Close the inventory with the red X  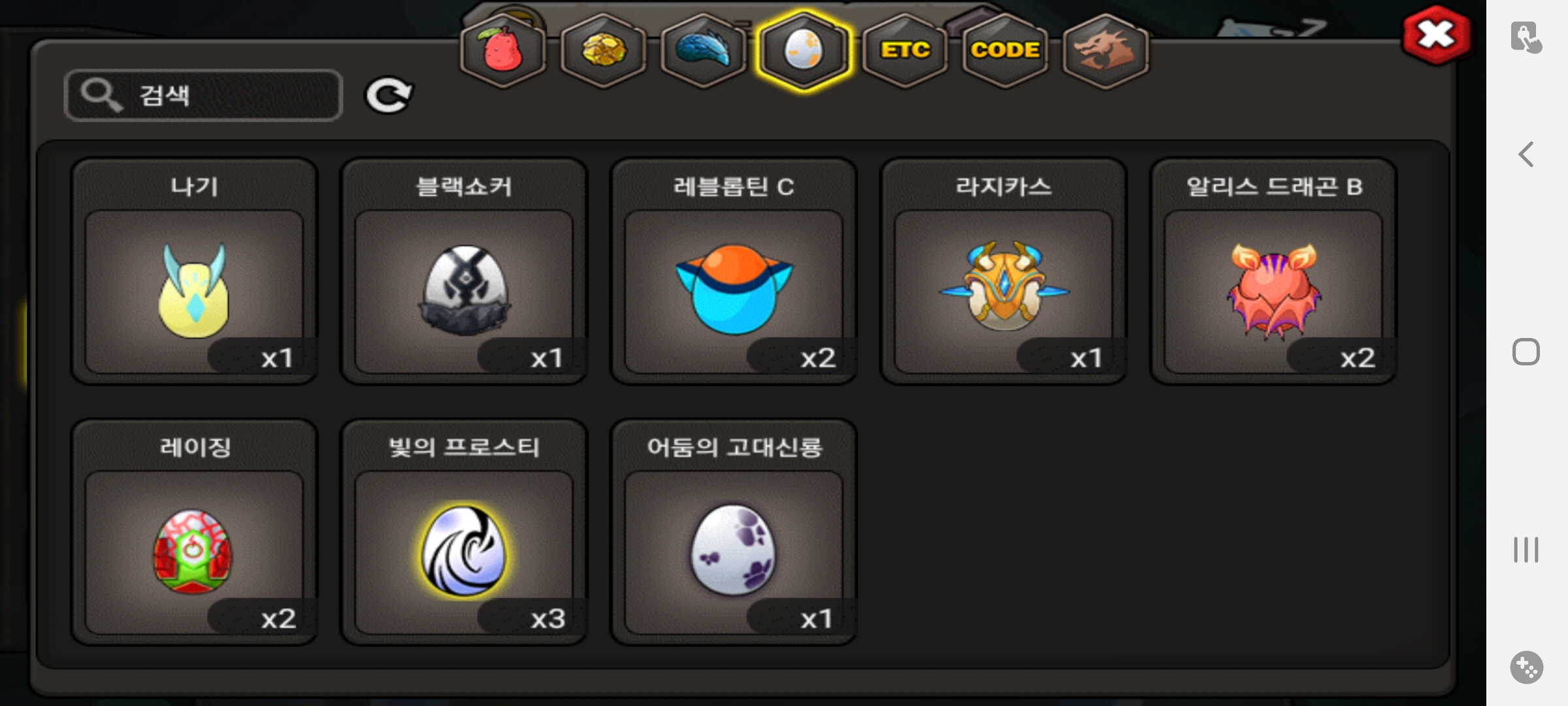[x=1437, y=35]
